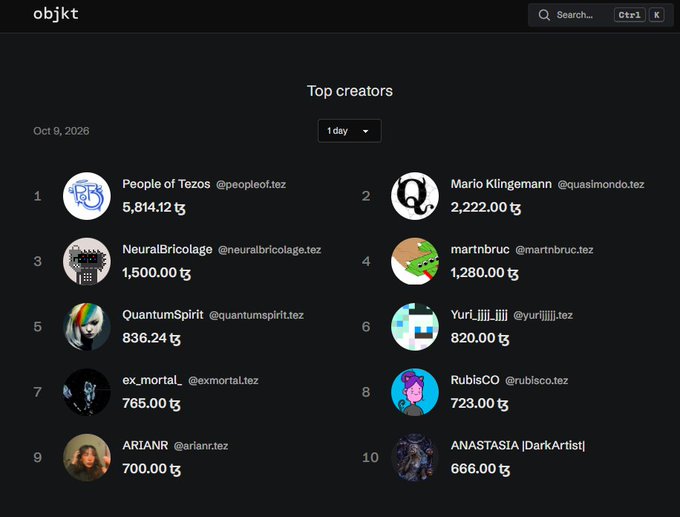Screen dimensions: 680x517
Task: Focus the Search input field
Action: tap(601, 15)
